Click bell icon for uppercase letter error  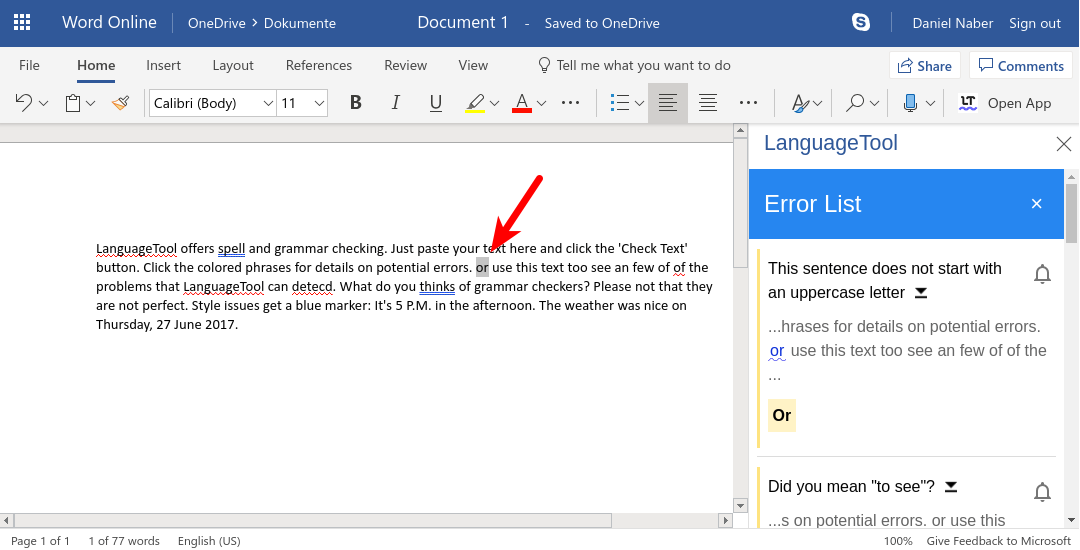(1042, 274)
